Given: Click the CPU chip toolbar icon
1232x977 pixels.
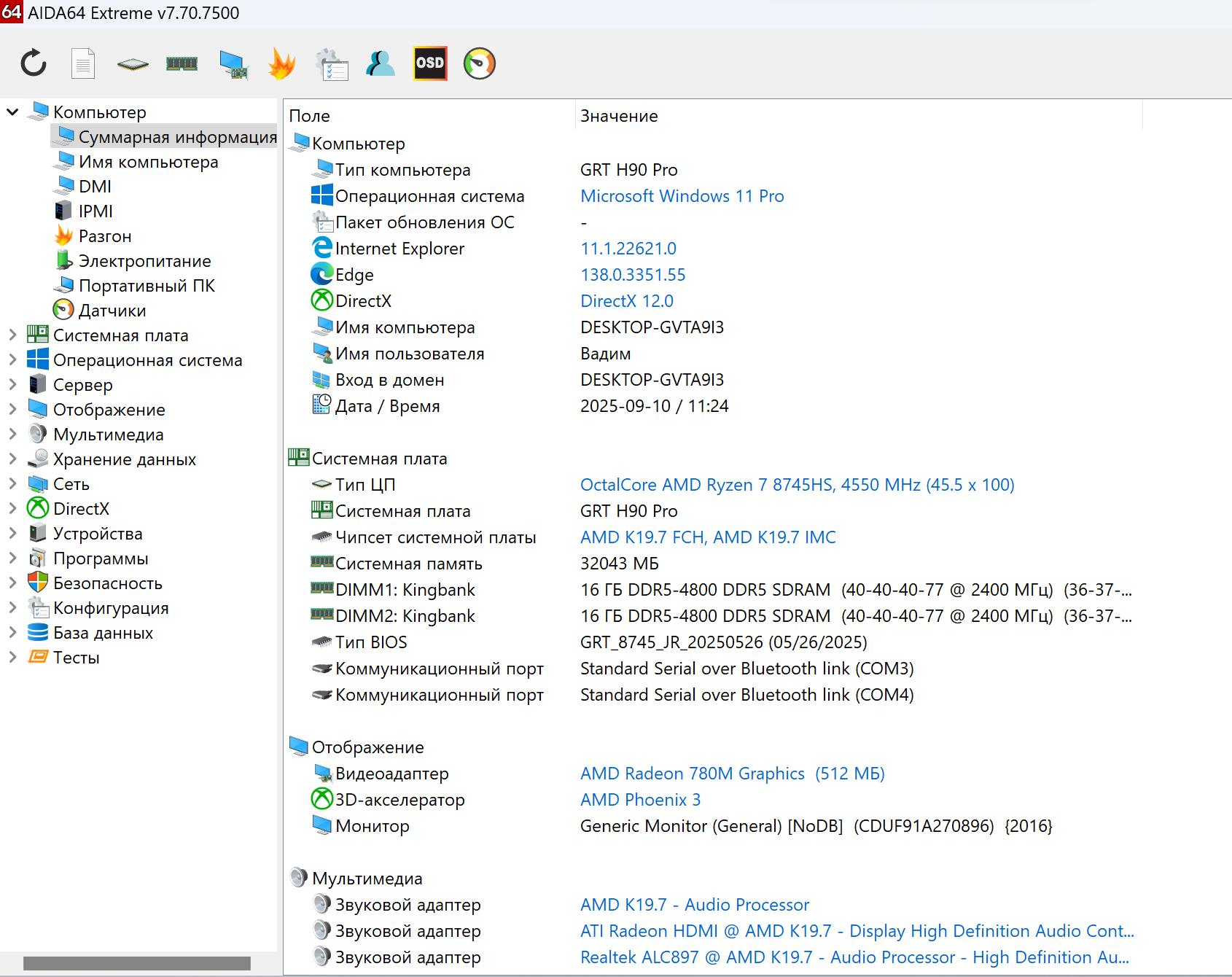Looking at the screenshot, I should point(133,64).
